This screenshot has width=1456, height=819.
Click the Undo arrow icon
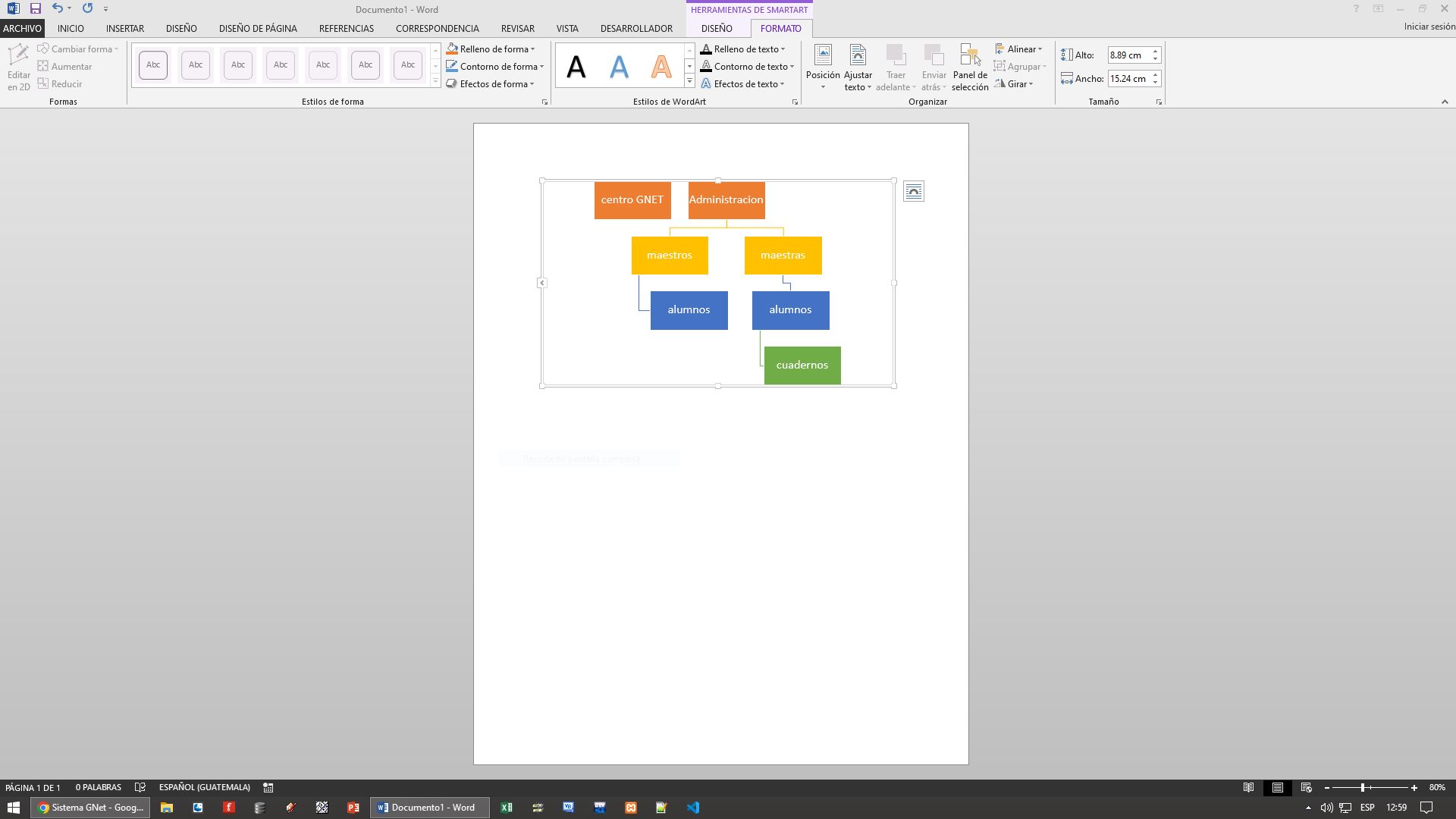click(57, 9)
